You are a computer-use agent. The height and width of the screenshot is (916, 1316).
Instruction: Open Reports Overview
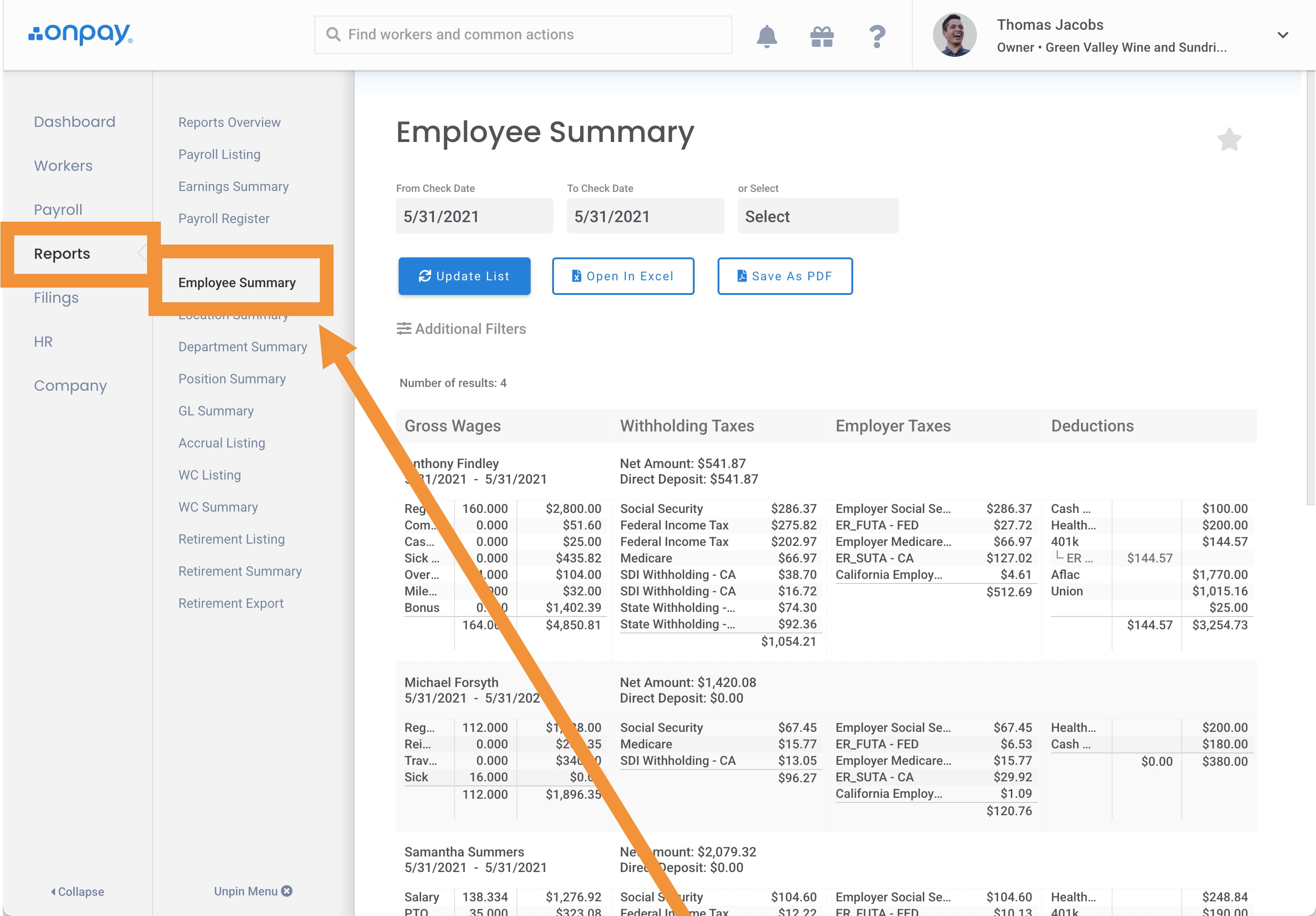coord(229,122)
